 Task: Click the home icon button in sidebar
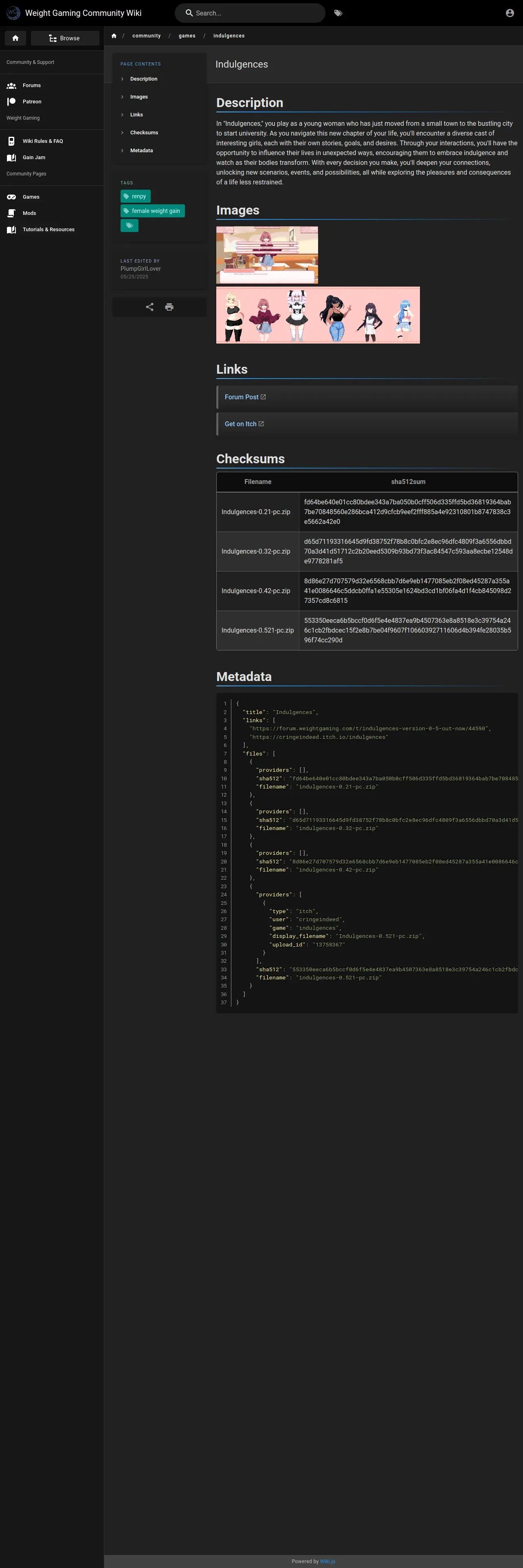click(15, 38)
